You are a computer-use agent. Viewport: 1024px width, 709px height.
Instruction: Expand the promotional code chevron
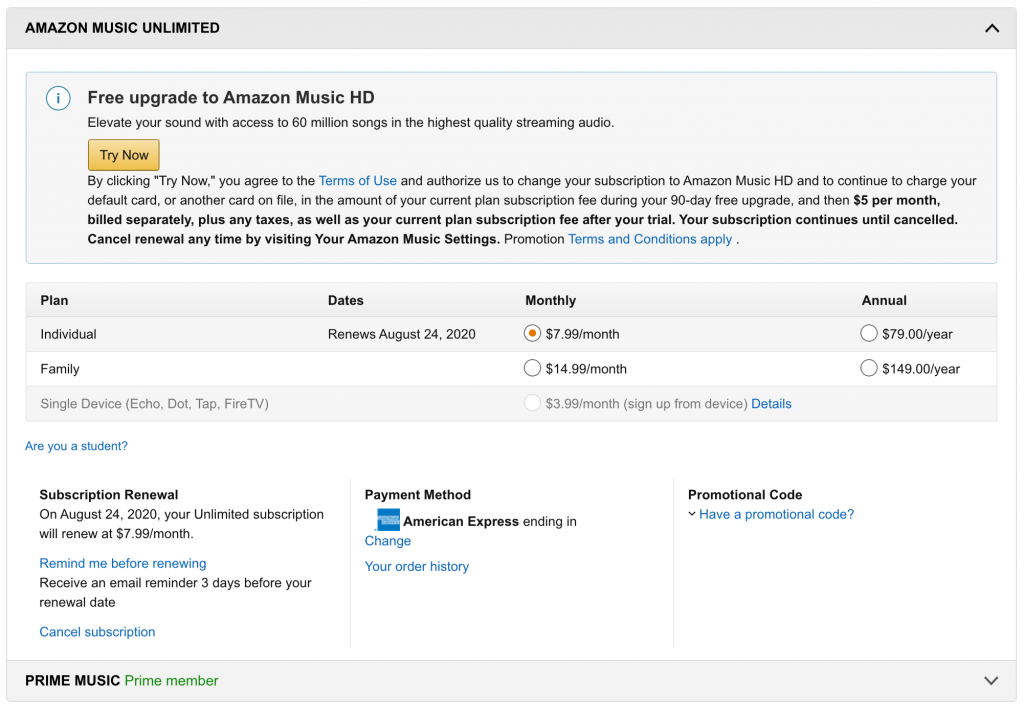692,514
